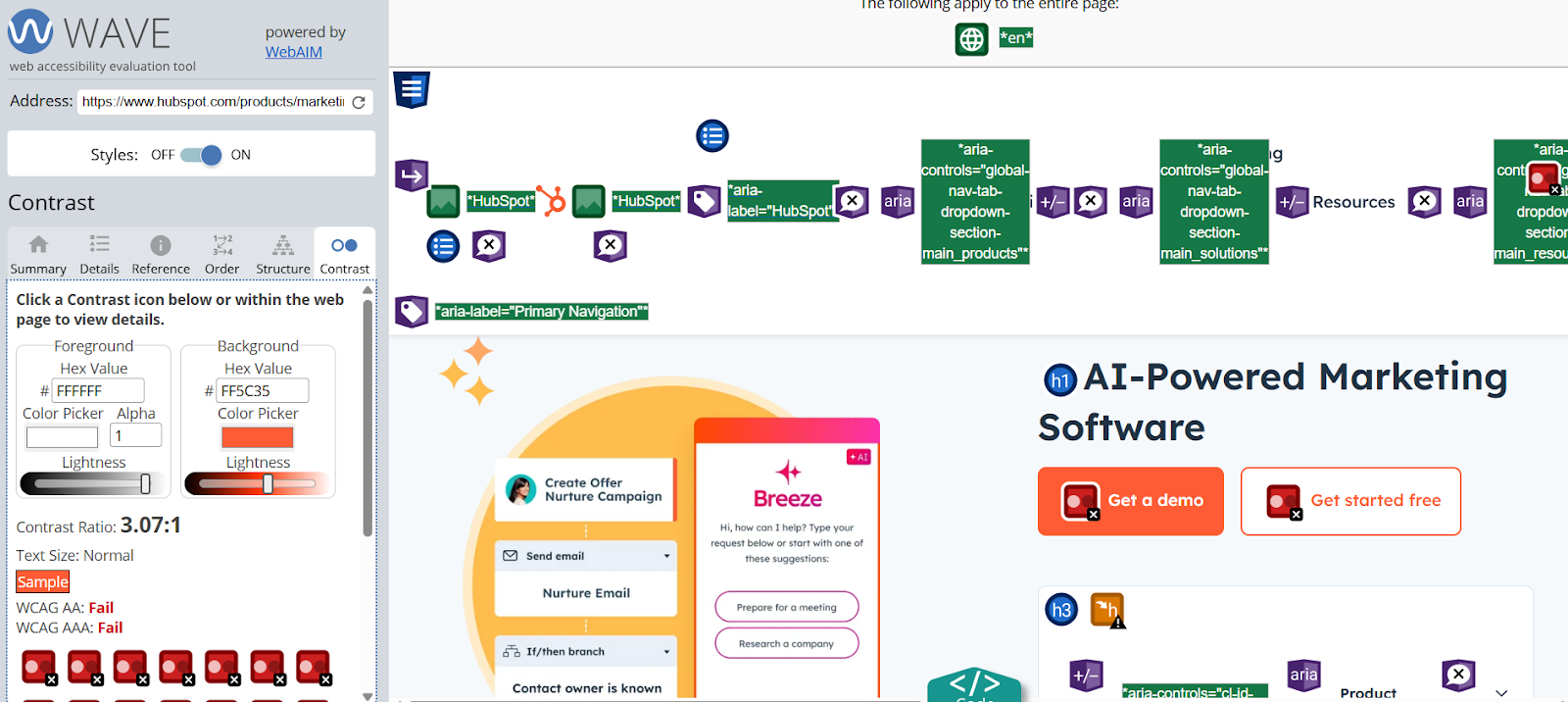Click the Get a demo button
This screenshot has width=1568, height=702.
[x=1131, y=501]
